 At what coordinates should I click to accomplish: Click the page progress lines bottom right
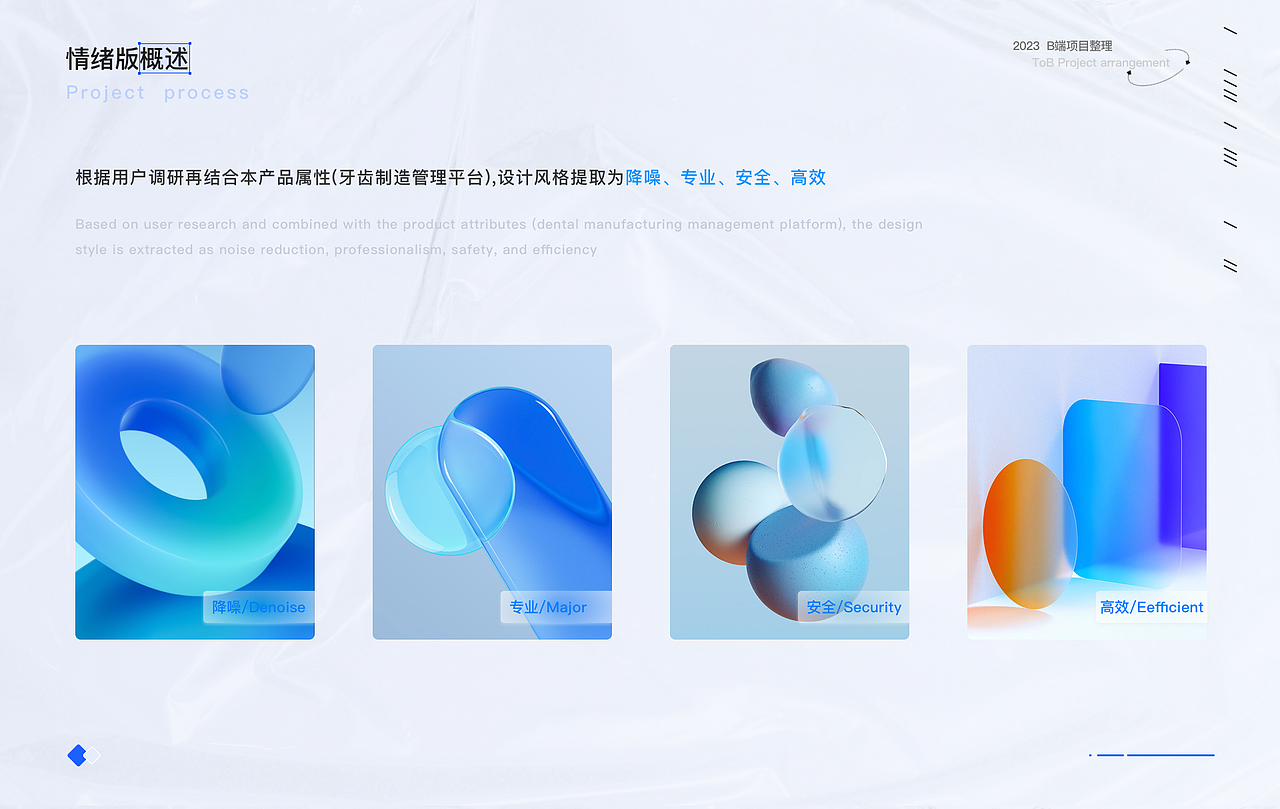click(x=1150, y=757)
